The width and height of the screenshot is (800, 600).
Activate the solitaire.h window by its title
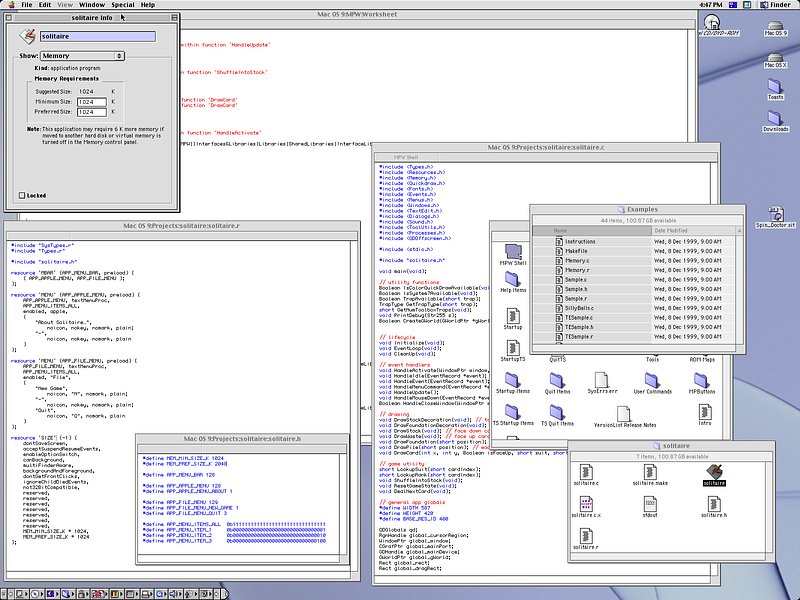coord(242,439)
